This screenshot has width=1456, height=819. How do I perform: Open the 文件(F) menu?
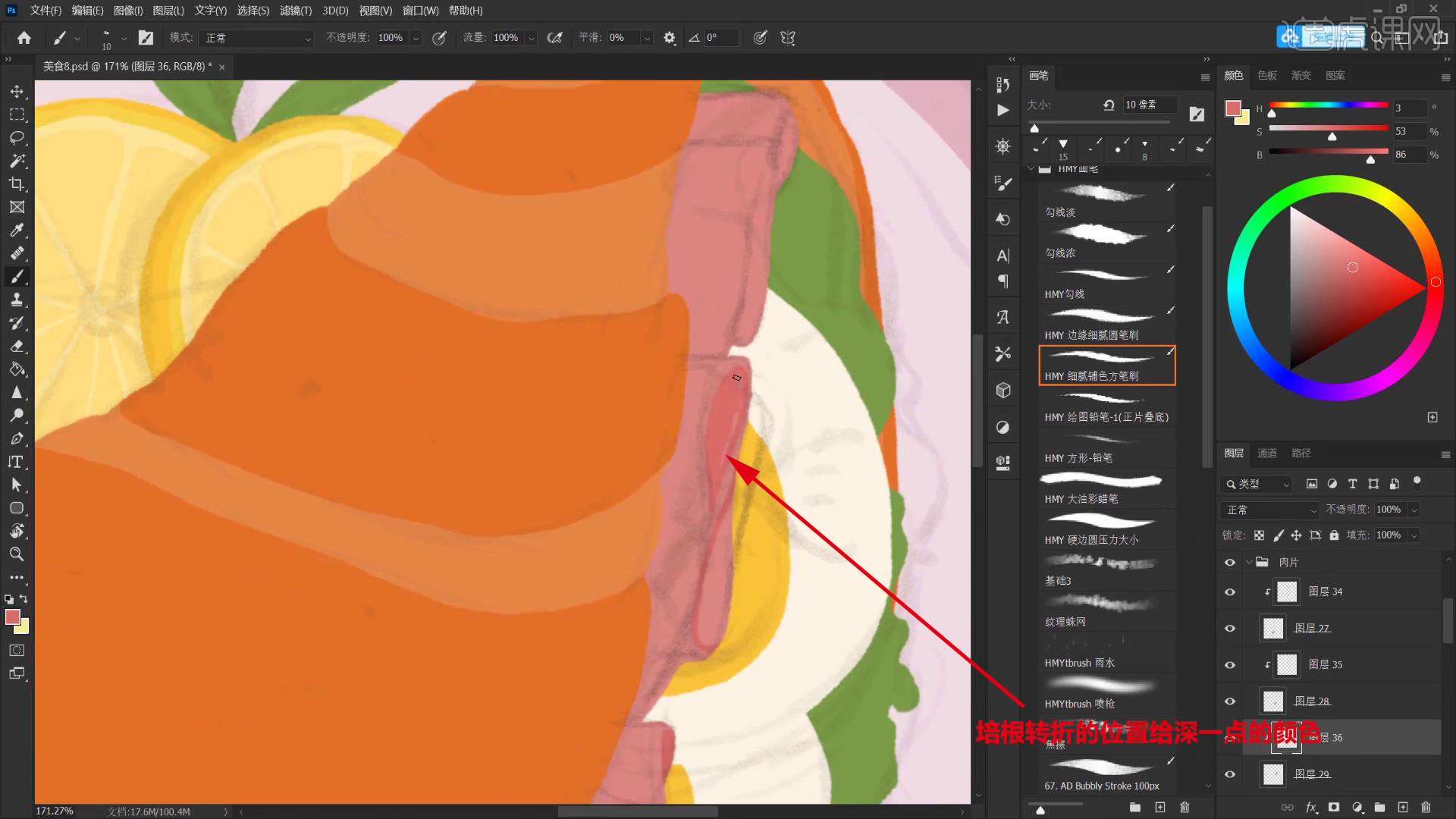coord(45,11)
